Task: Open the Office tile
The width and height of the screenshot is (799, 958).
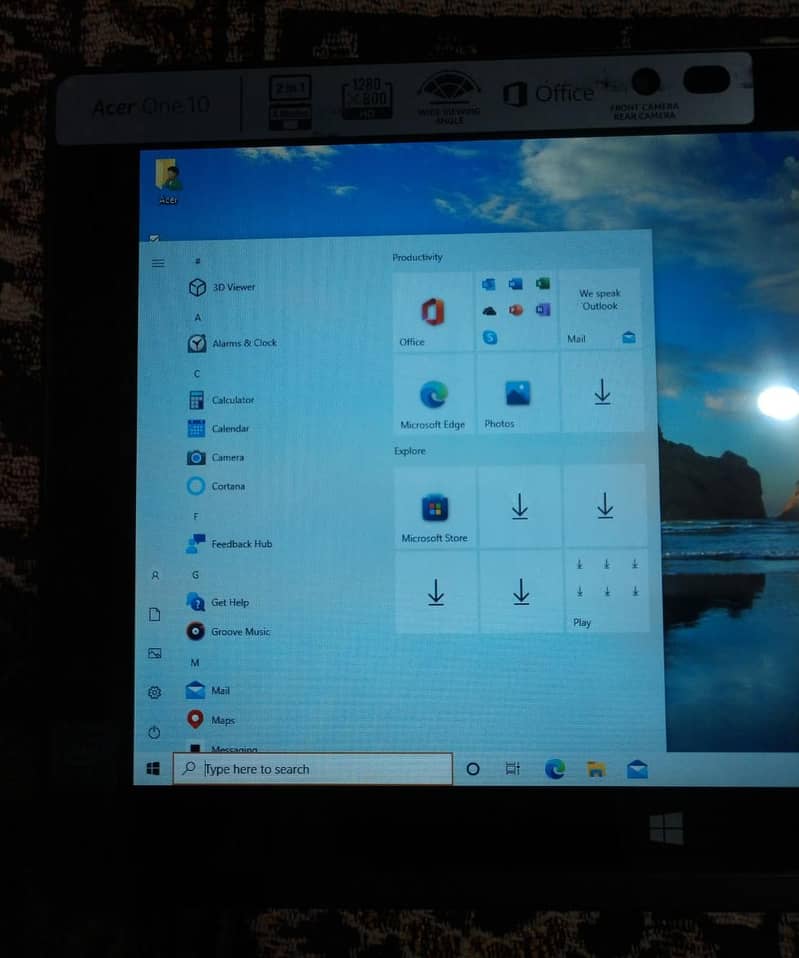Action: [432, 312]
